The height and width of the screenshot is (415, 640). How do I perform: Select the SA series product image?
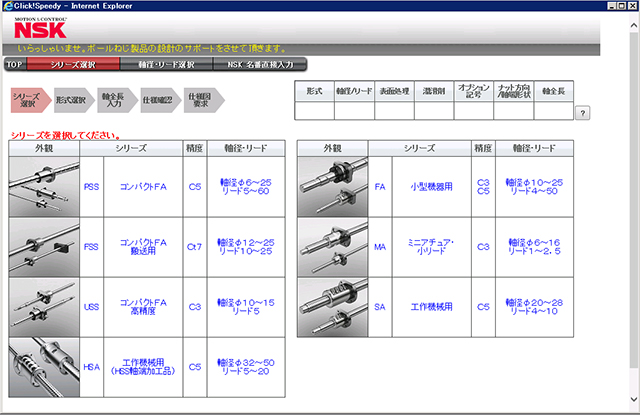tap(333, 307)
